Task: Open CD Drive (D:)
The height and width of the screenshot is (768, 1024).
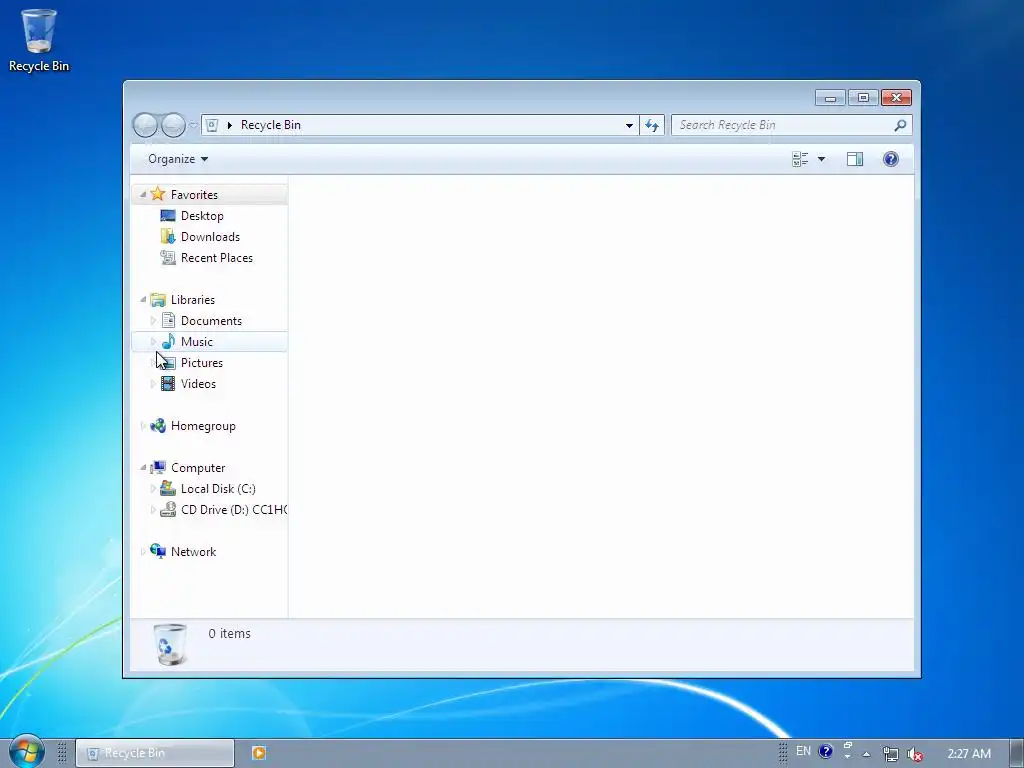Action: (x=234, y=509)
